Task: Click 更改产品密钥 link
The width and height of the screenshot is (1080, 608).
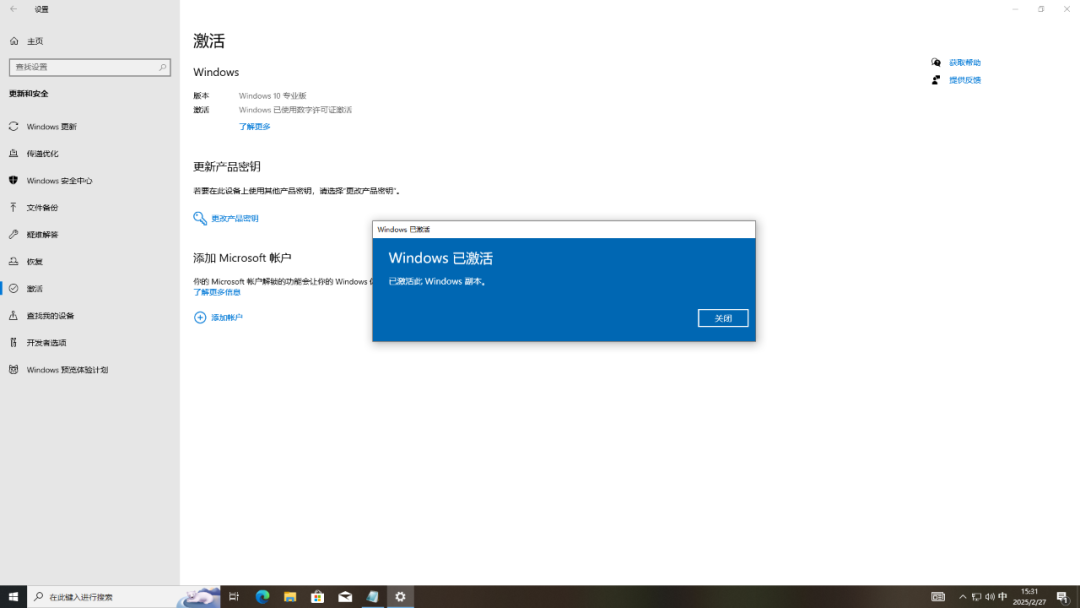Action: point(234,218)
